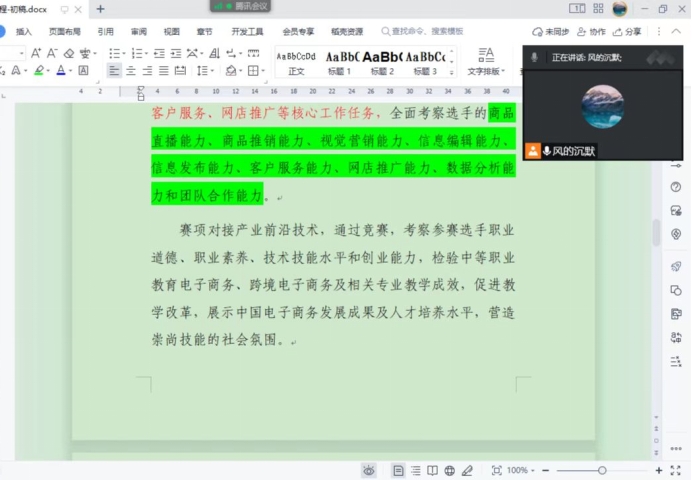Click the rocket sidebar icon
Screen dimensions: 692x480
(x=676, y=266)
